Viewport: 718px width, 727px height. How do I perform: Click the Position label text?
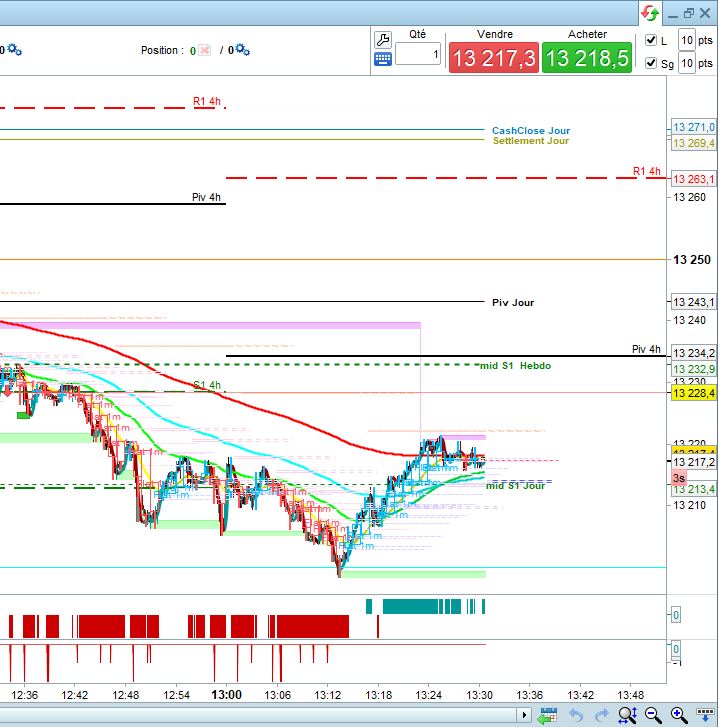(162, 50)
